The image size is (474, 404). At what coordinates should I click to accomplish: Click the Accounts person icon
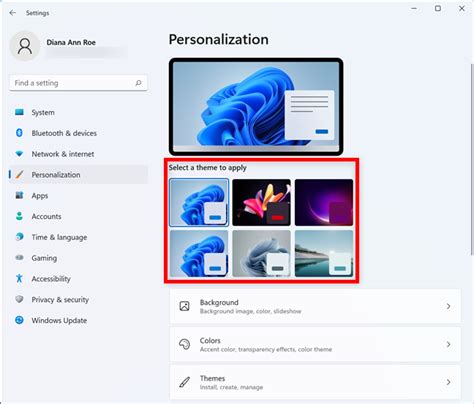(19, 216)
